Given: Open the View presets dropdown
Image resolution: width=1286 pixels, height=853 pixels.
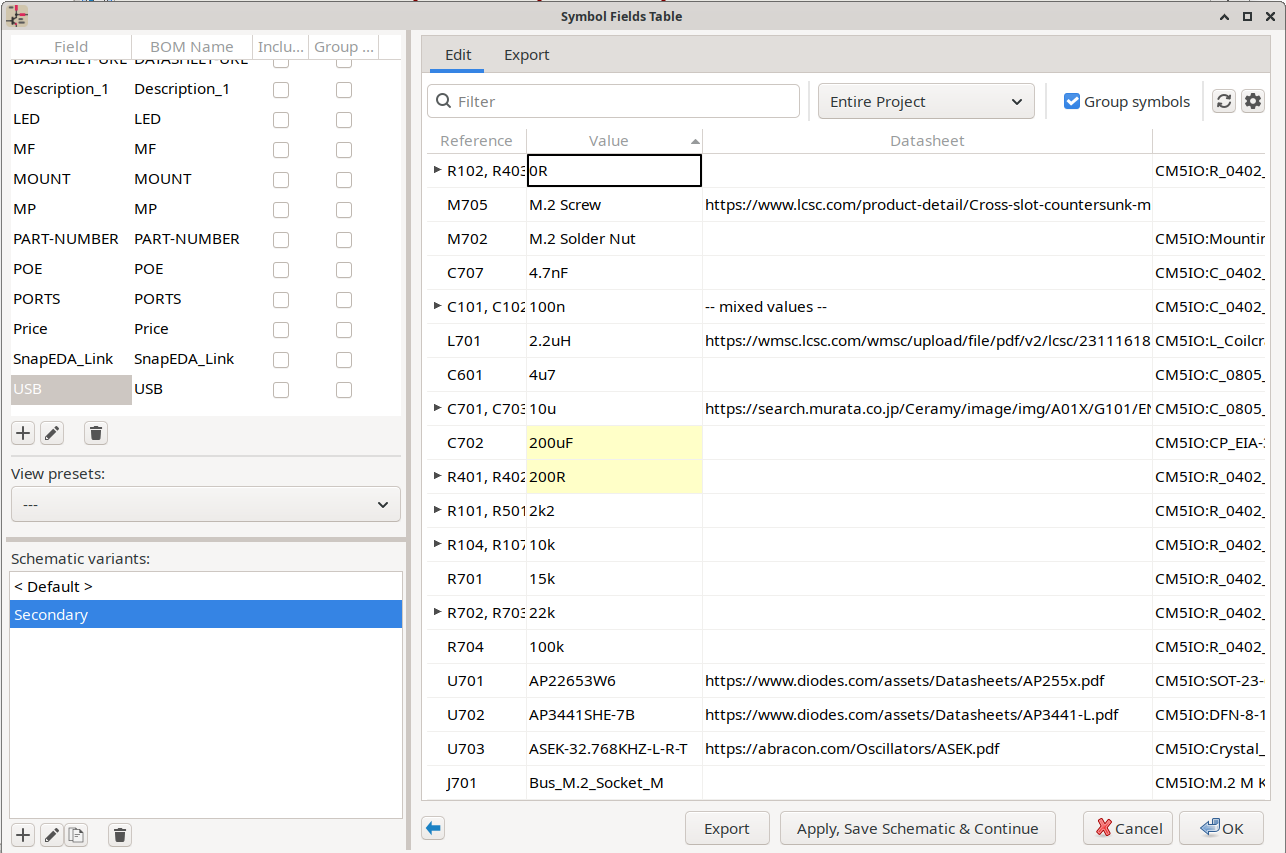Looking at the screenshot, I should click(x=205, y=505).
